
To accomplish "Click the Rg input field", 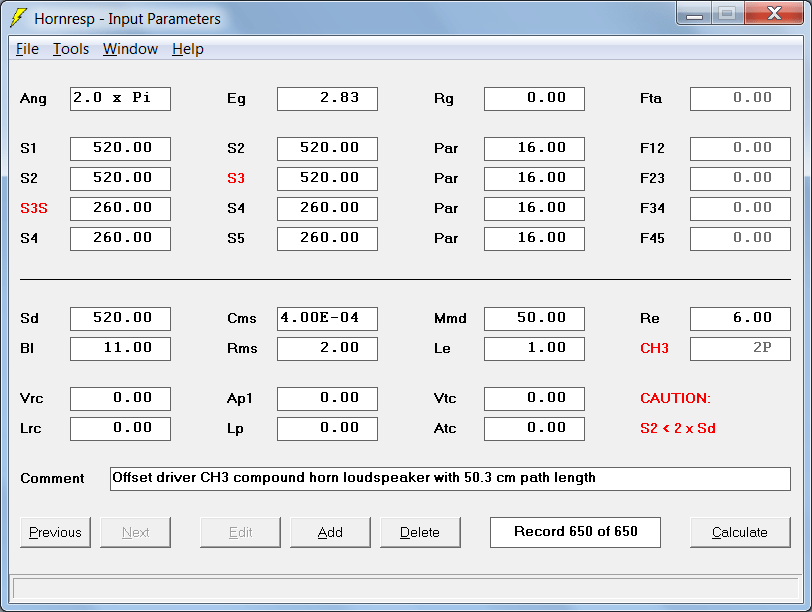I will point(534,99).
